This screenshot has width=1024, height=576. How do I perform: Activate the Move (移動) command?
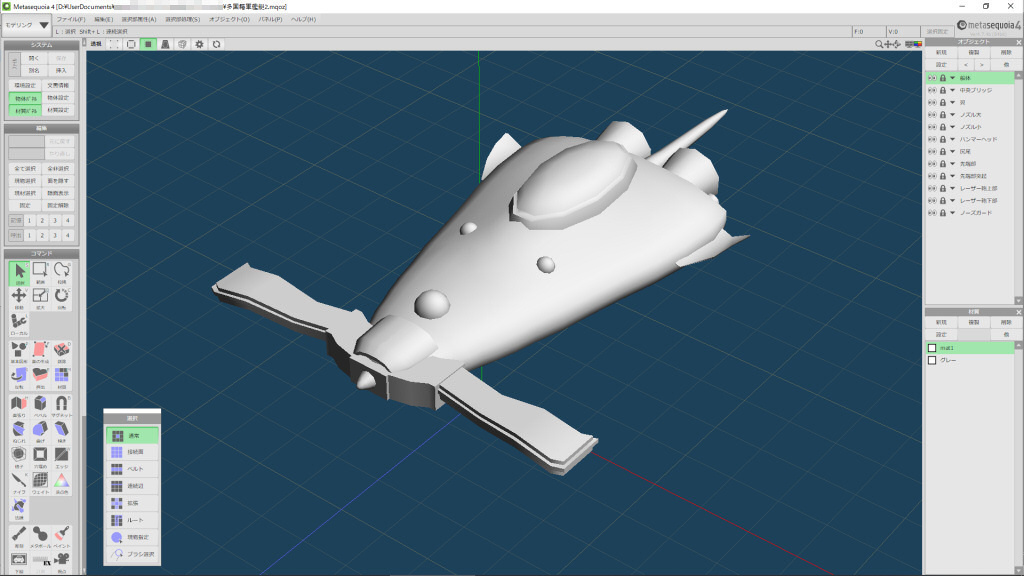coord(19,298)
